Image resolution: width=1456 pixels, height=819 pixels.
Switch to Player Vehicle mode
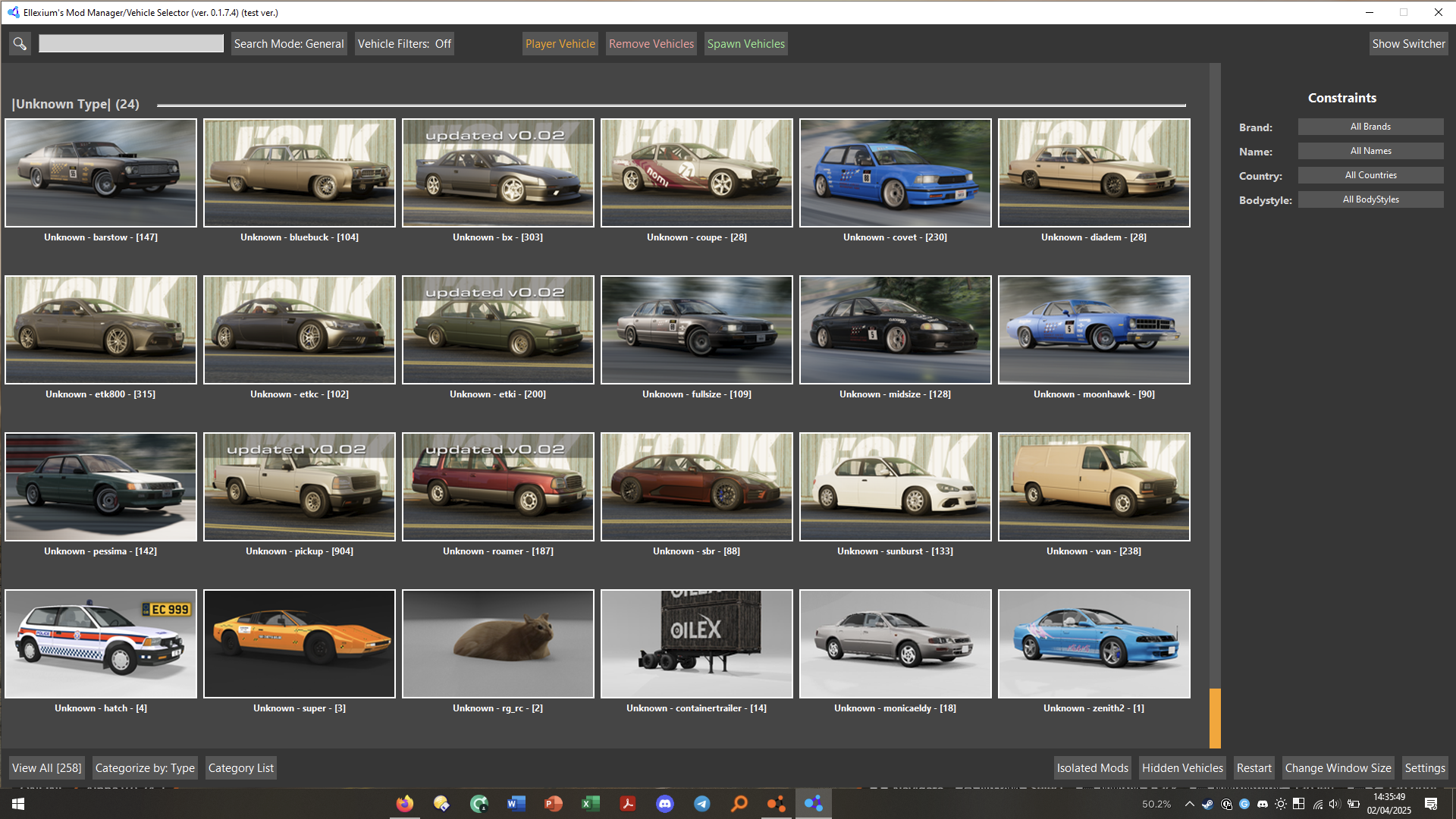pyautogui.click(x=560, y=44)
